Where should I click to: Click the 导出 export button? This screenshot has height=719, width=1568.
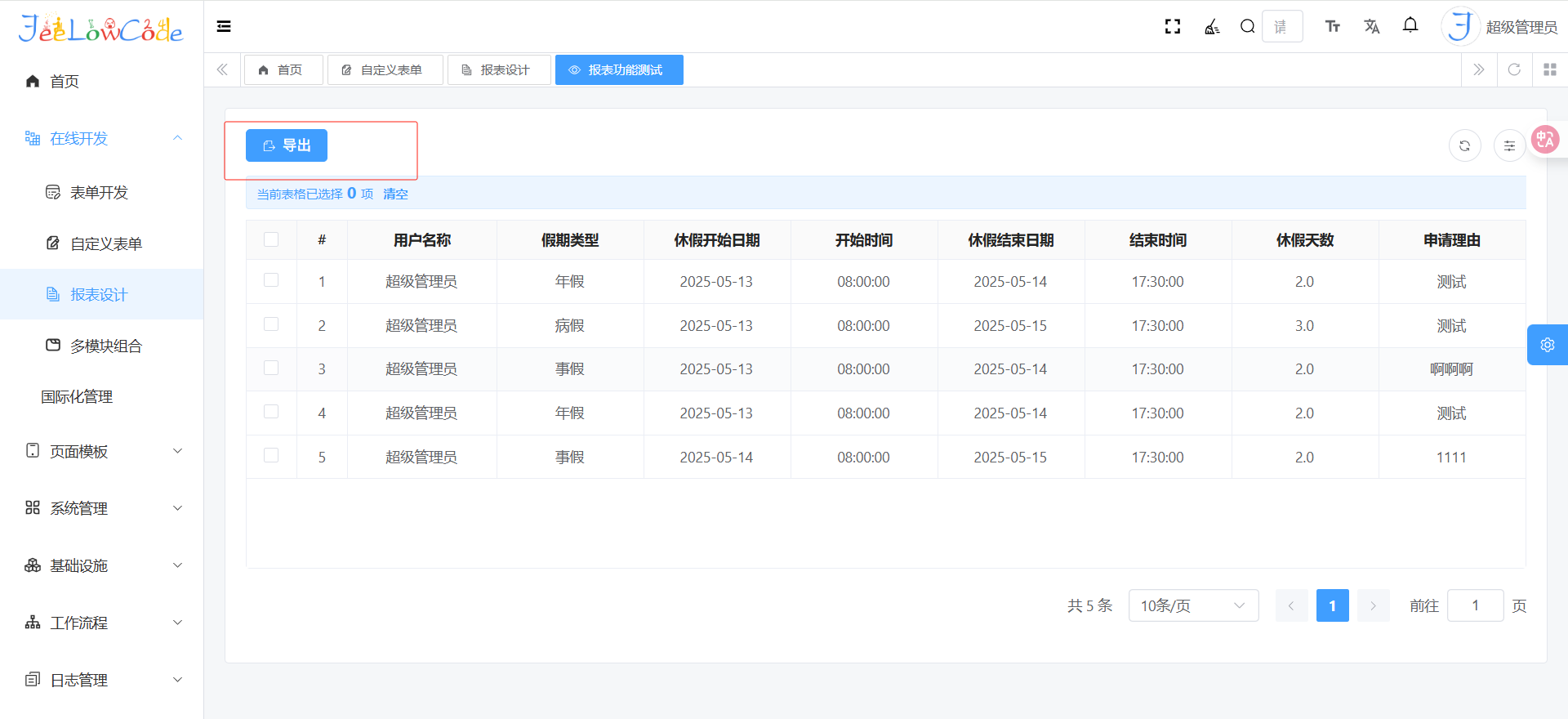click(x=287, y=145)
